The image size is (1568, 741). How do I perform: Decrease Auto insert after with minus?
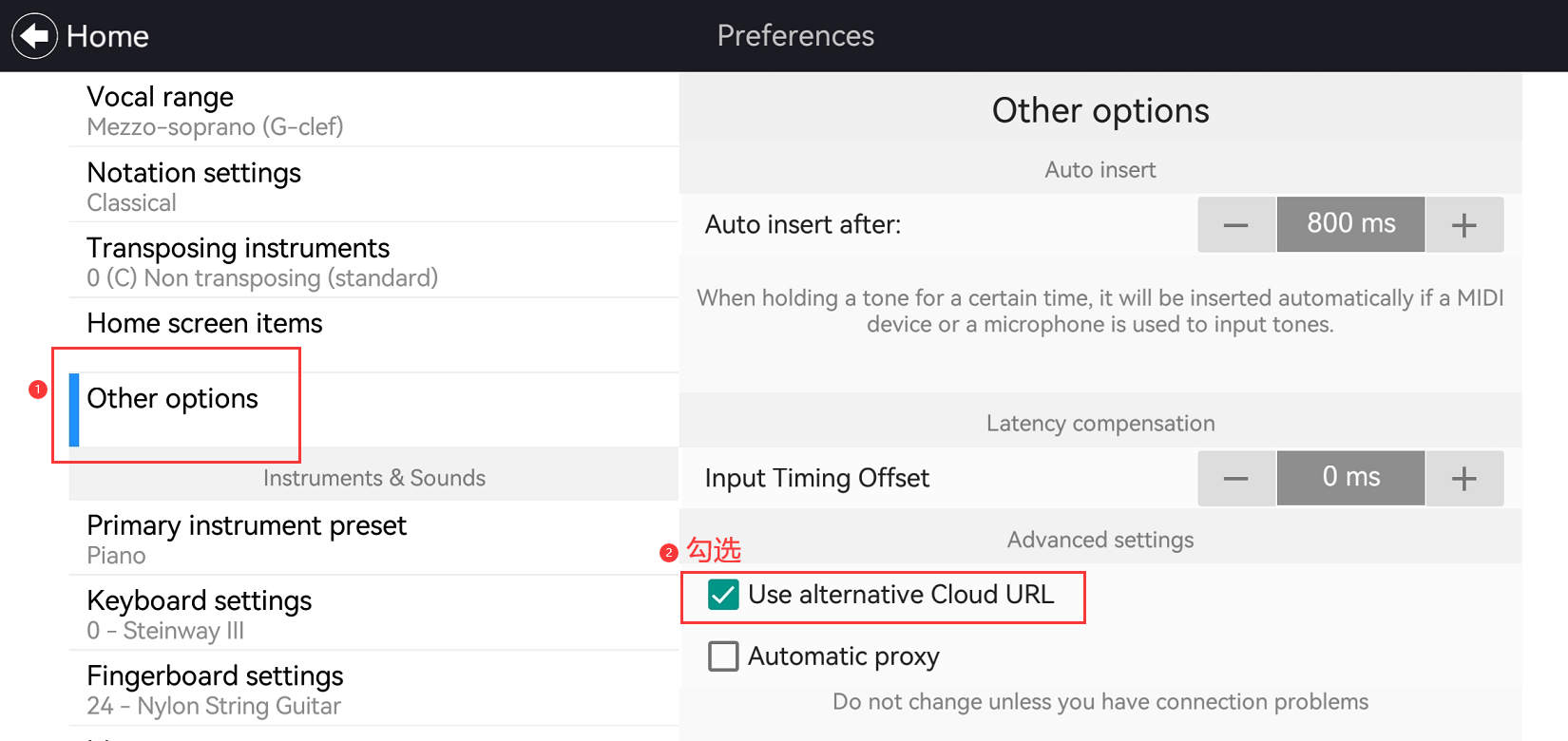[x=1235, y=225]
